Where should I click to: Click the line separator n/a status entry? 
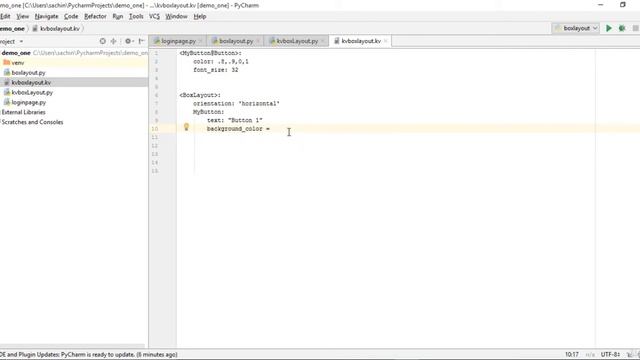[590, 354]
